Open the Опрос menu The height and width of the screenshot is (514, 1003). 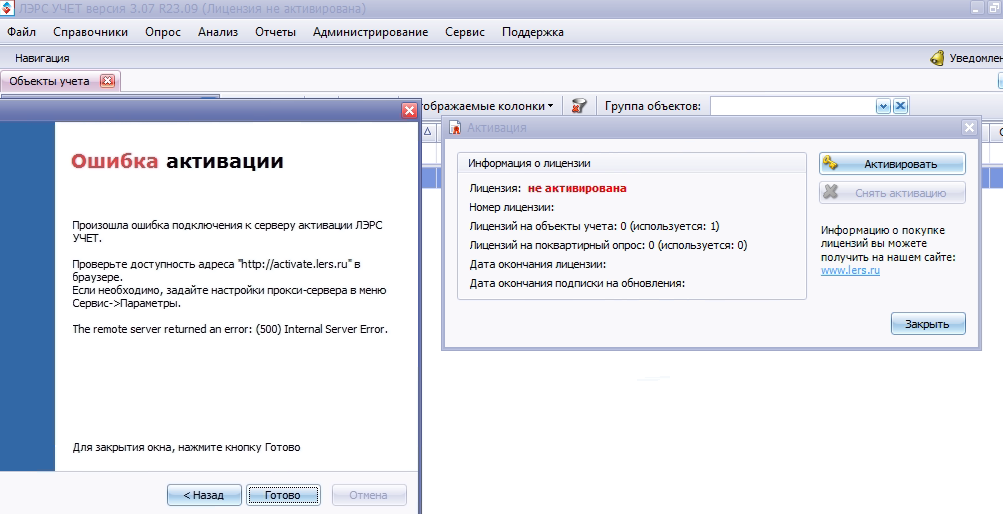click(x=162, y=32)
